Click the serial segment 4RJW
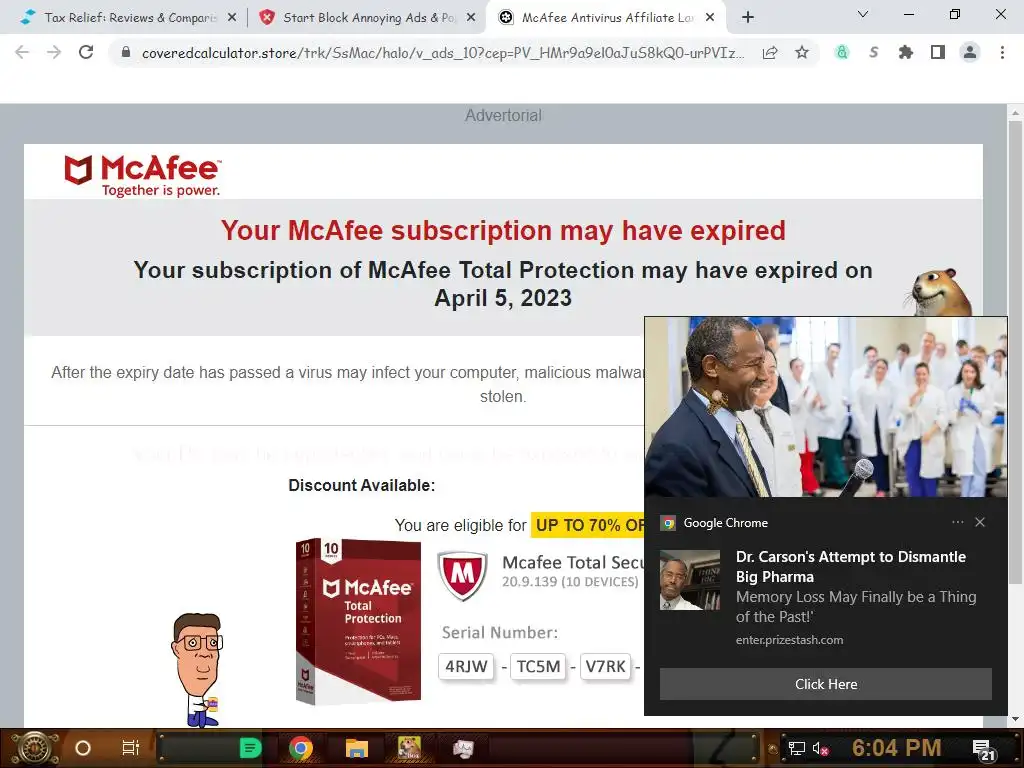The image size is (1024, 768). pos(466,666)
